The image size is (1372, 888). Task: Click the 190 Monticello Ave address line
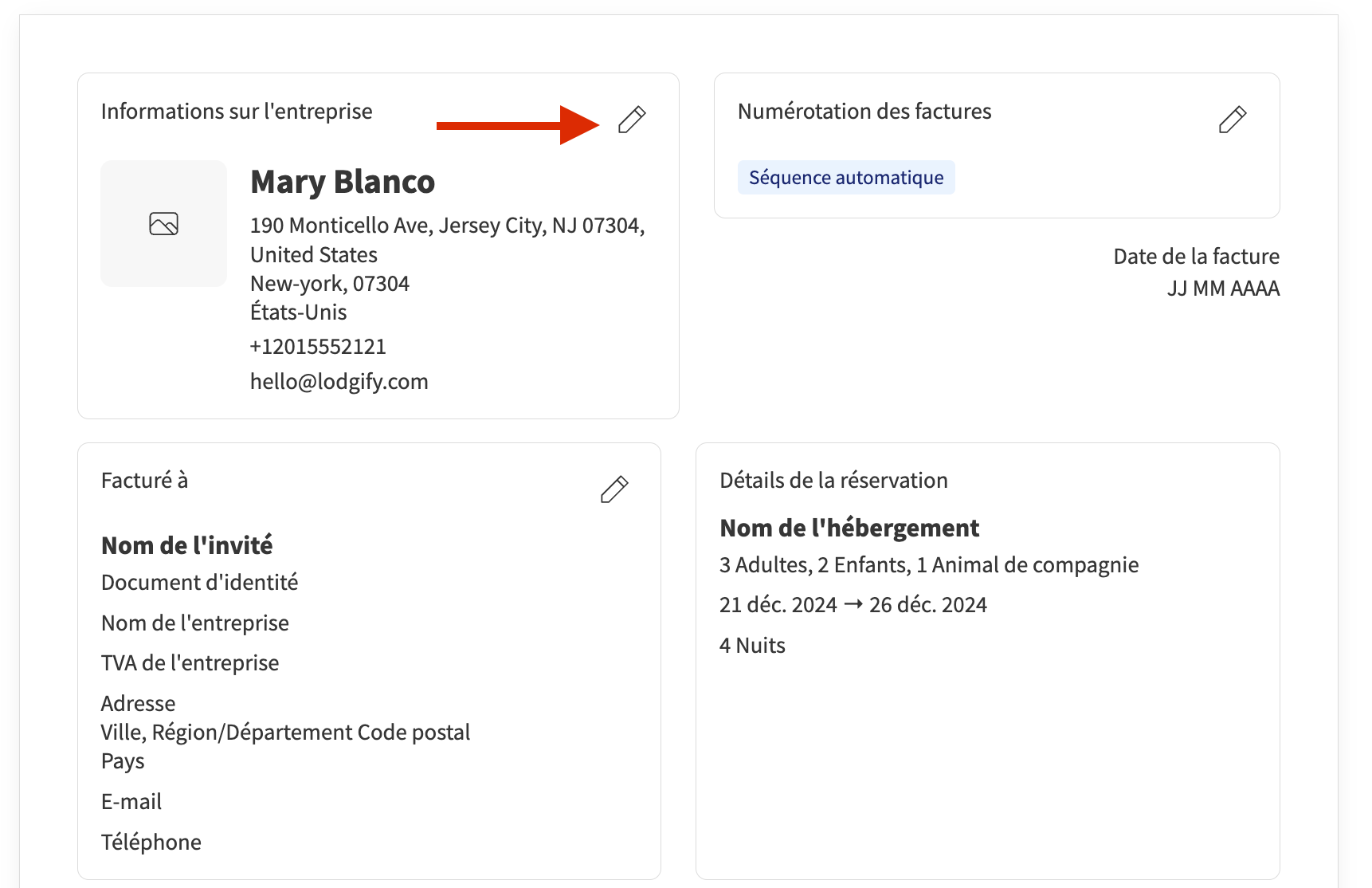click(447, 226)
